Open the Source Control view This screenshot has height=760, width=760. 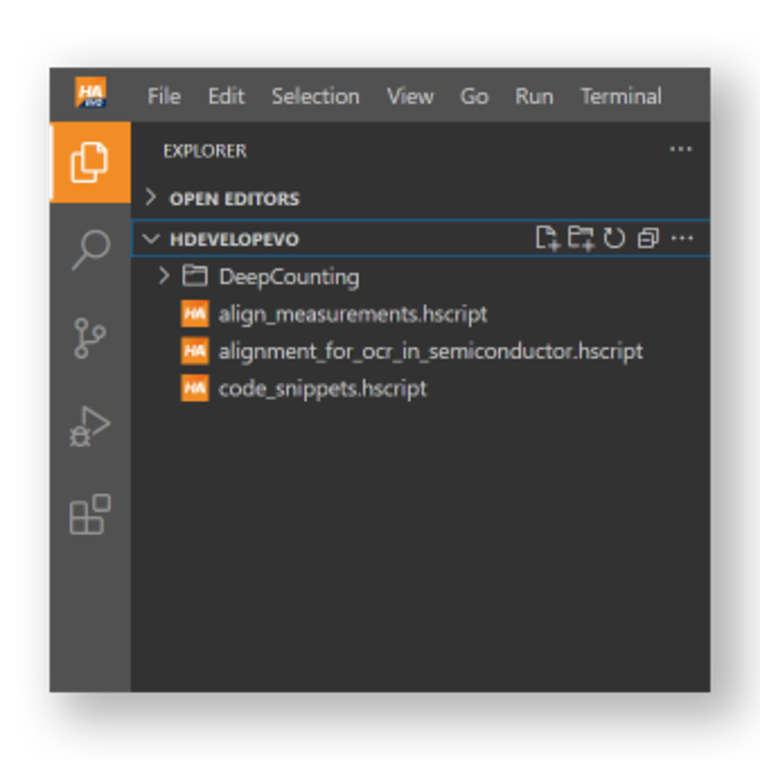(x=90, y=338)
